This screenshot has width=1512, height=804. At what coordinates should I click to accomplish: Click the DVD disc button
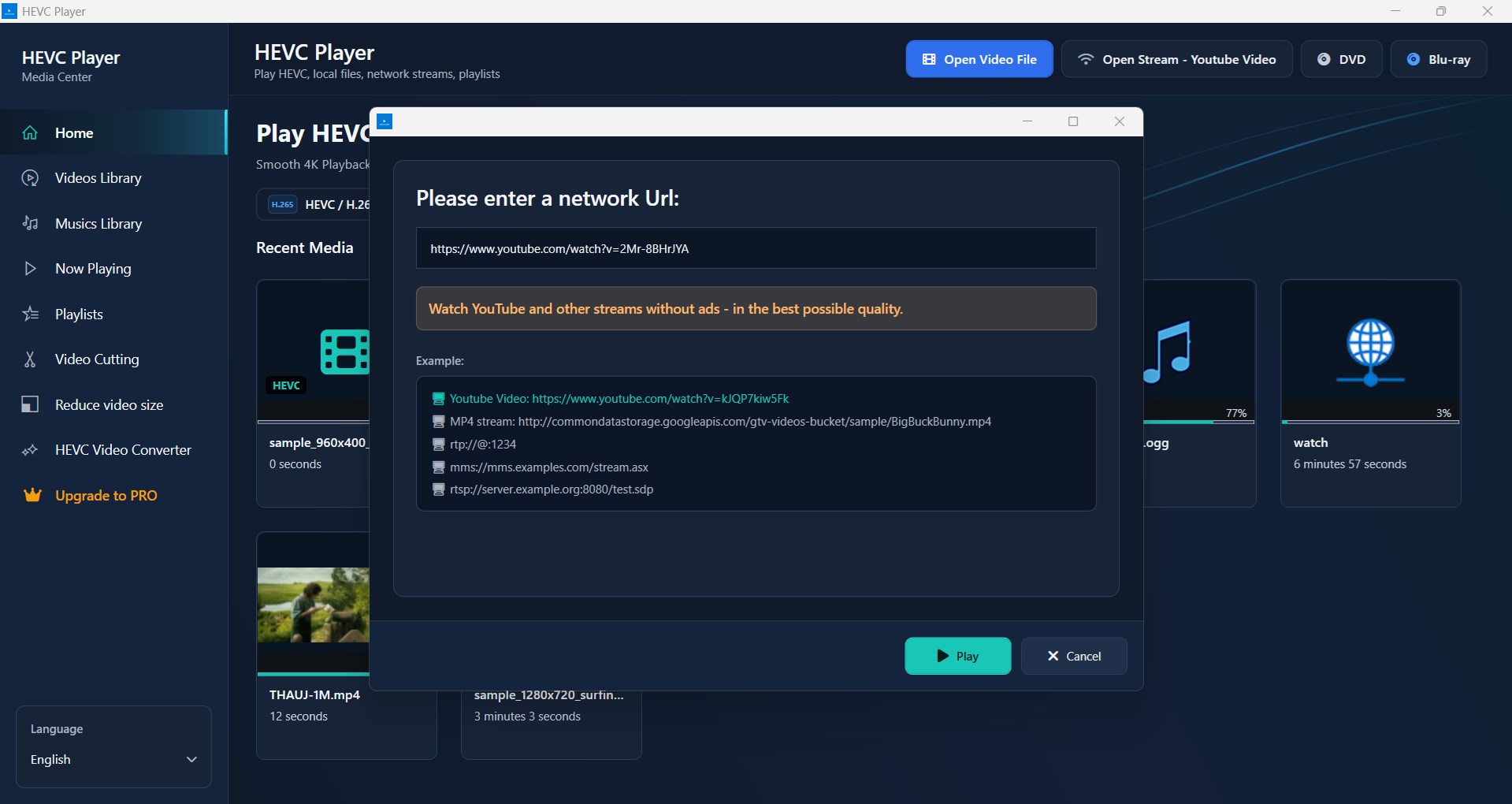tap(1341, 59)
